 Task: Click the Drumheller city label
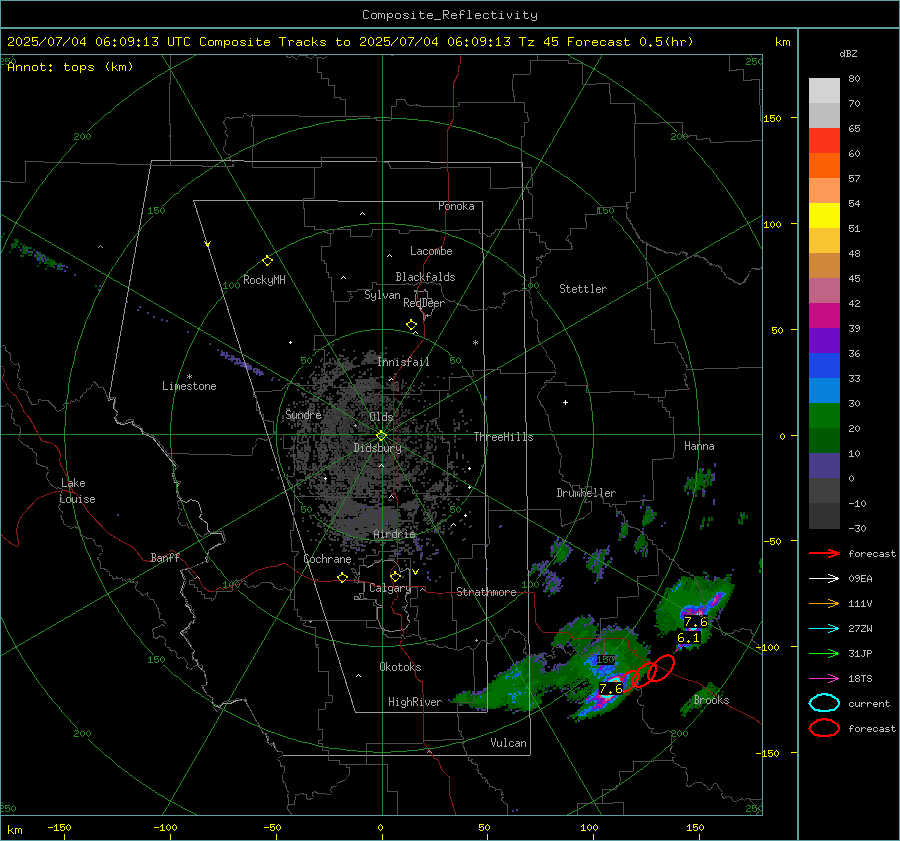tap(586, 493)
